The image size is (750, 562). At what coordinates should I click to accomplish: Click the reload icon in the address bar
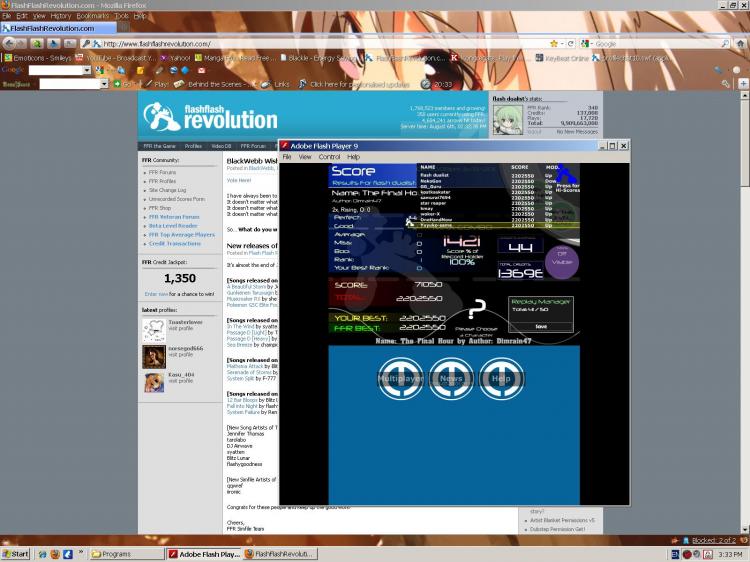coord(570,44)
